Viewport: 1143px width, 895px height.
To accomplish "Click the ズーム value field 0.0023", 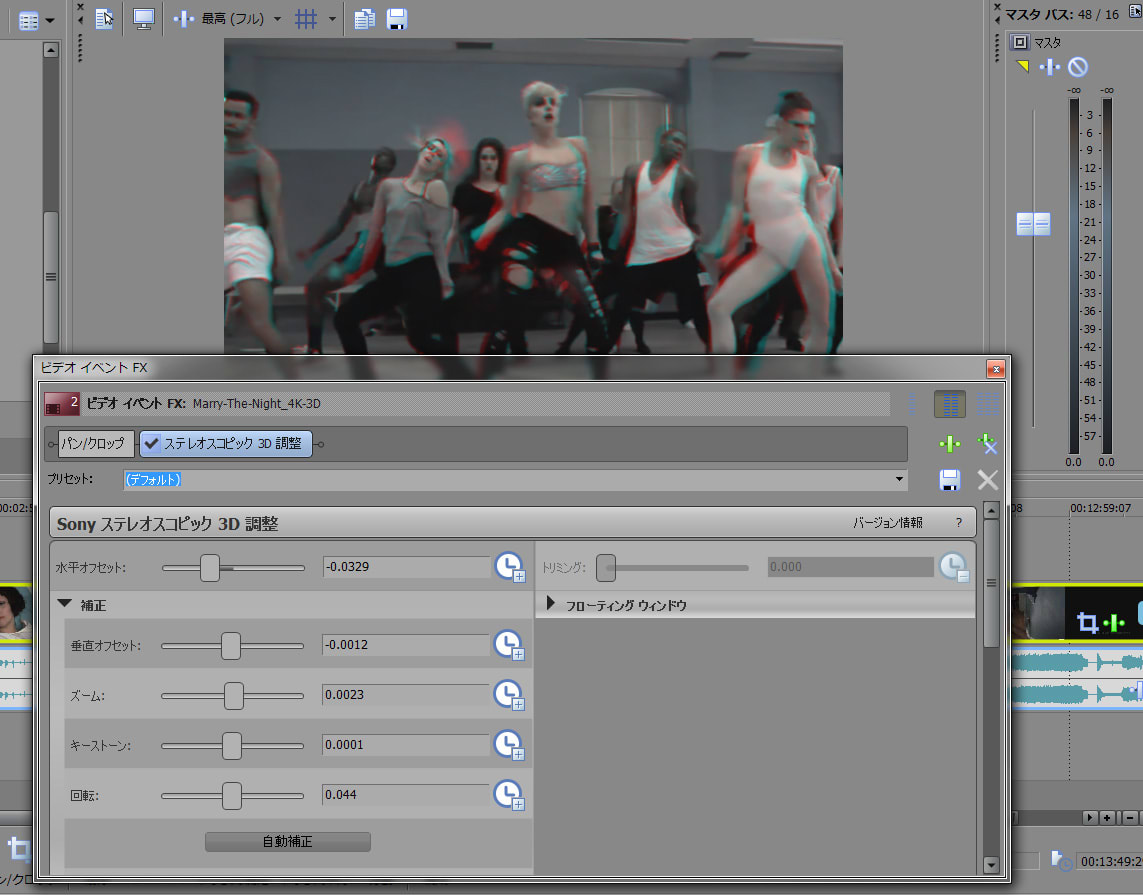I will pyautogui.click(x=407, y=695).
